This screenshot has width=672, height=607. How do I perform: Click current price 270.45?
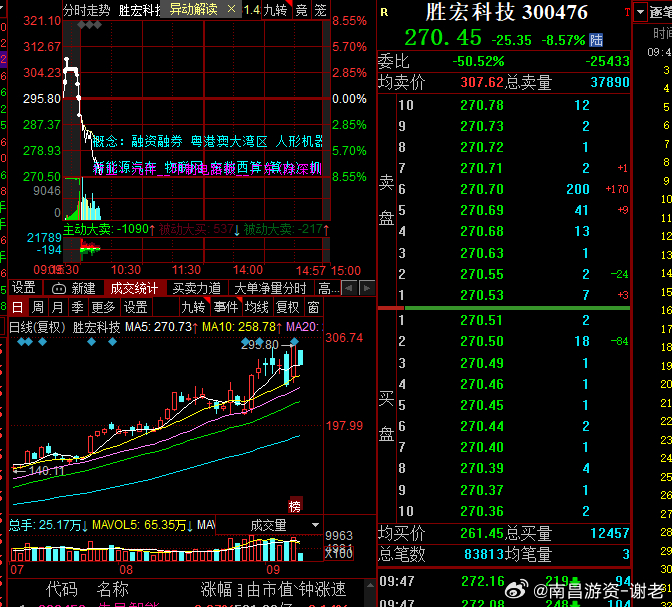tap(443, 38)
